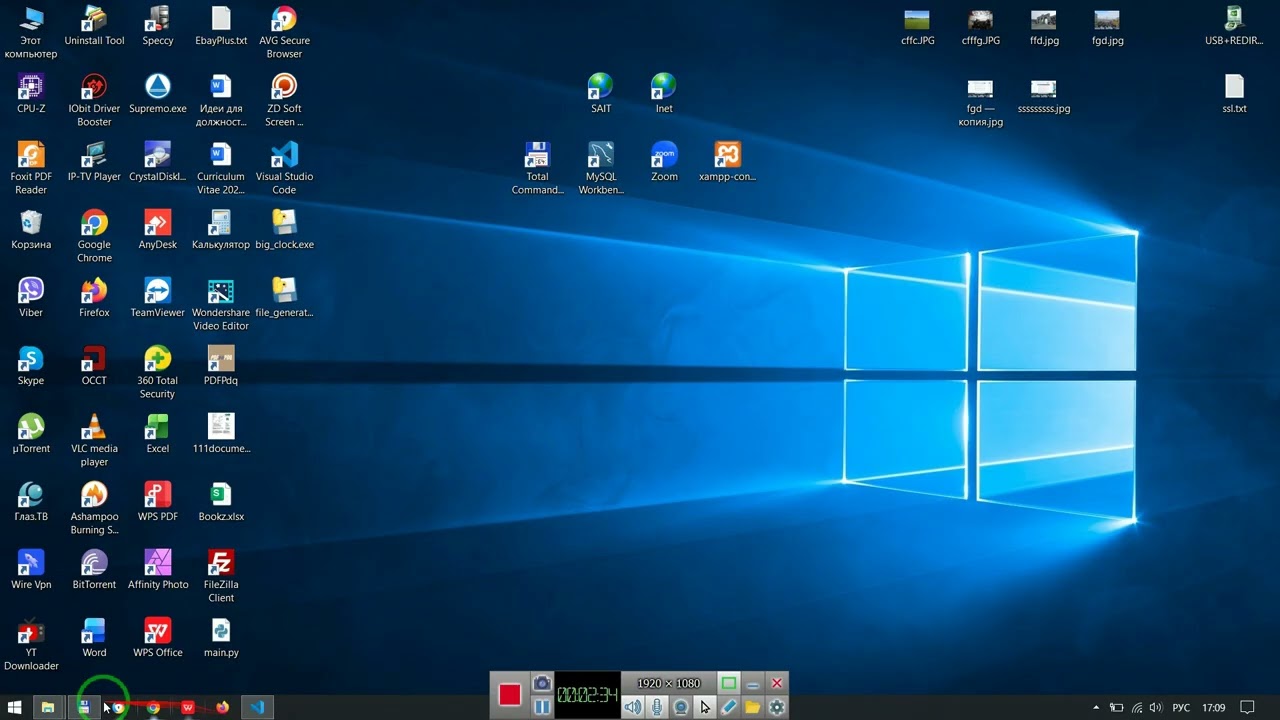Select the main.py Python file
1280x720 pixels.
(221, 638)
